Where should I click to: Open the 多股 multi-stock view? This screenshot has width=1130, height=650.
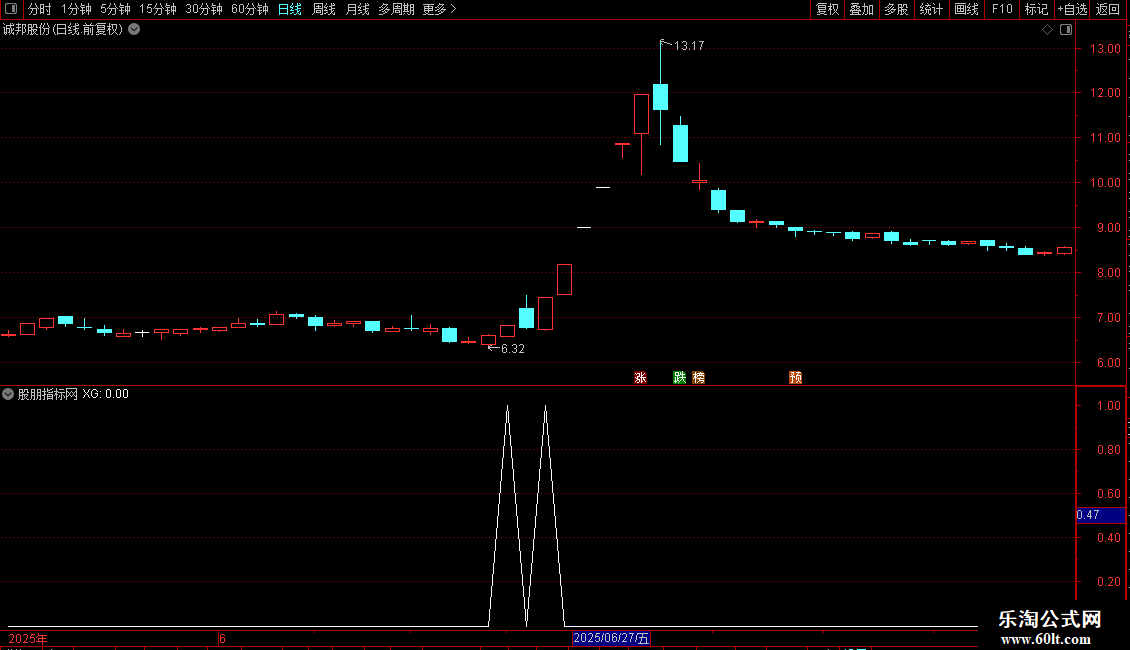coord(896,9)
